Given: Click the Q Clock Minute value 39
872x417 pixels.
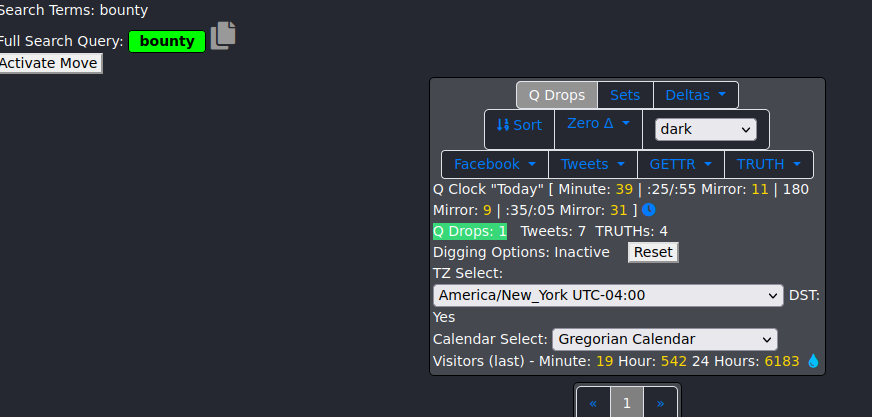Looking at the screenshot, I should (x=624, y=190).
